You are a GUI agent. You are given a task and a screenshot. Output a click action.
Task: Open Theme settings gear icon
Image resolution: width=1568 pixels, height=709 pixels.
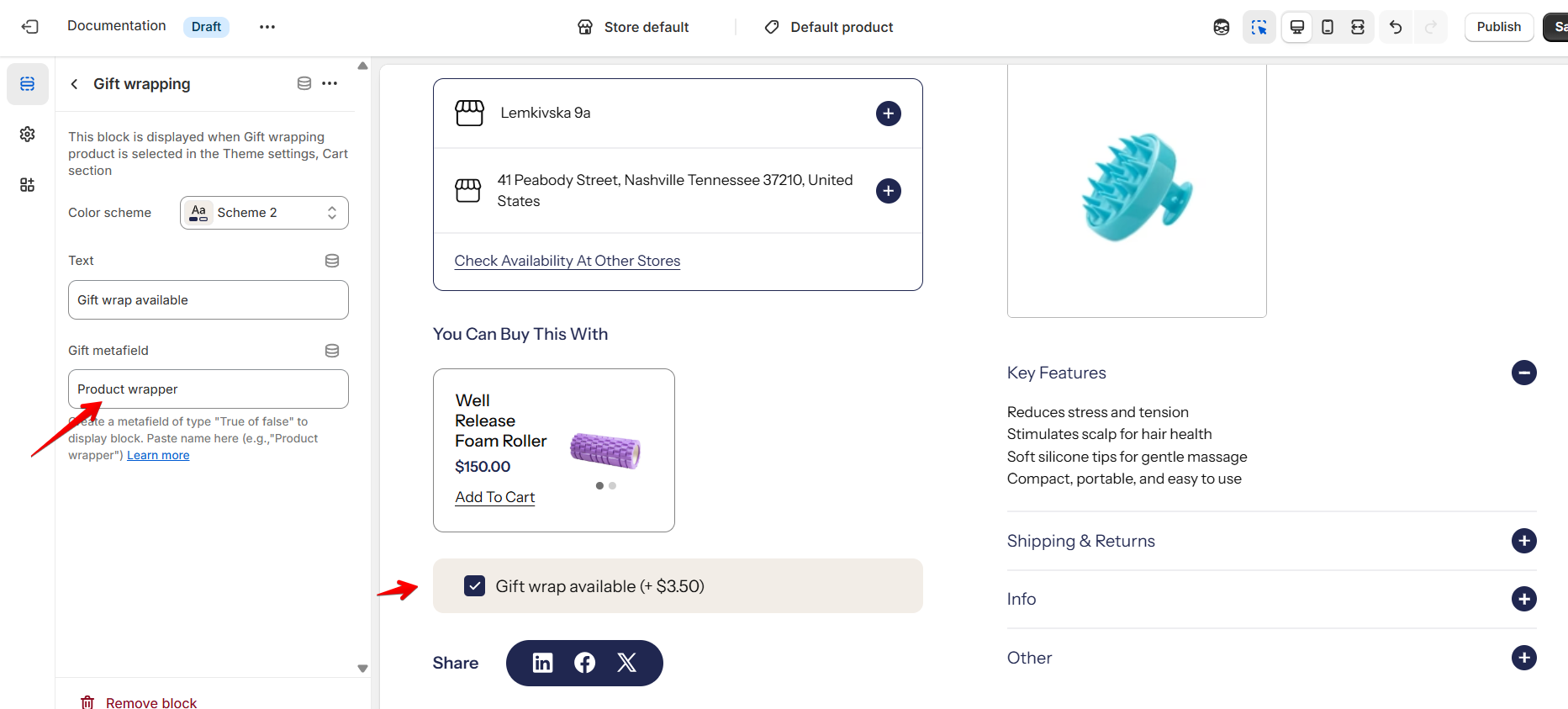tap(28, 135)
